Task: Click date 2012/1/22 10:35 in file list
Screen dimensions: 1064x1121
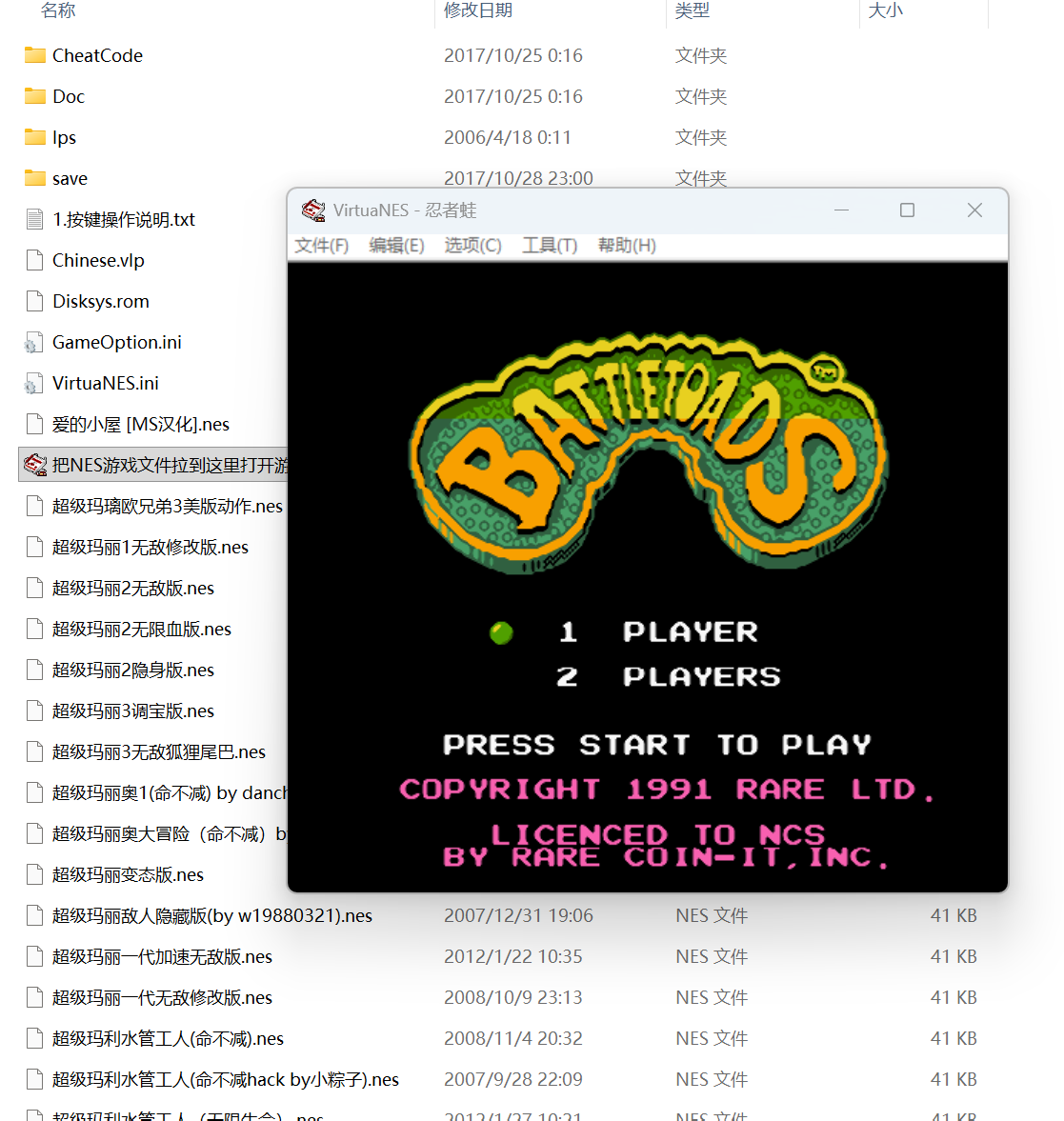Action: pos(513,956)
